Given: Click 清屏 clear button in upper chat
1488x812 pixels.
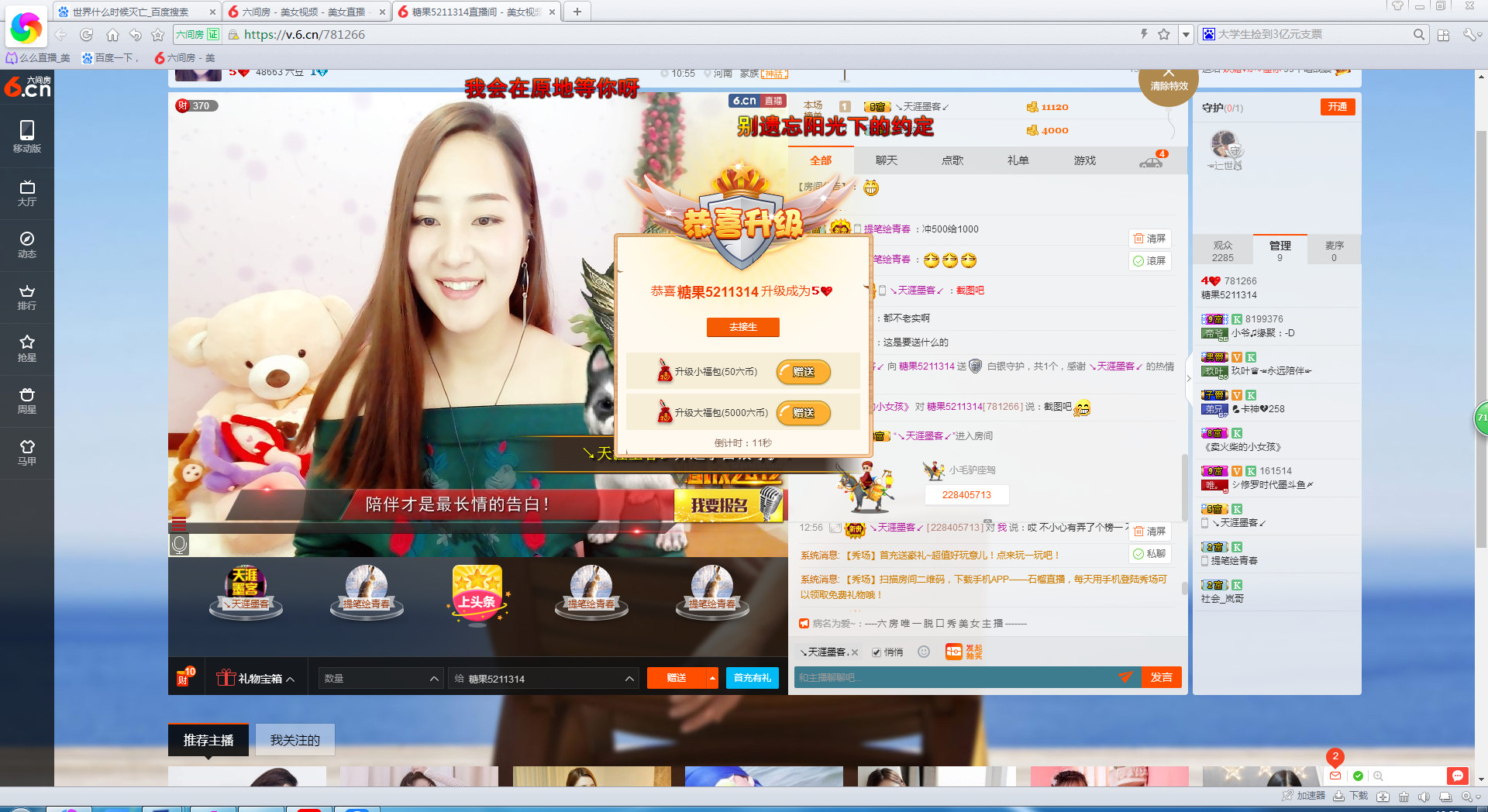Looking at the screenshot, I should [x=1149, y=239].
